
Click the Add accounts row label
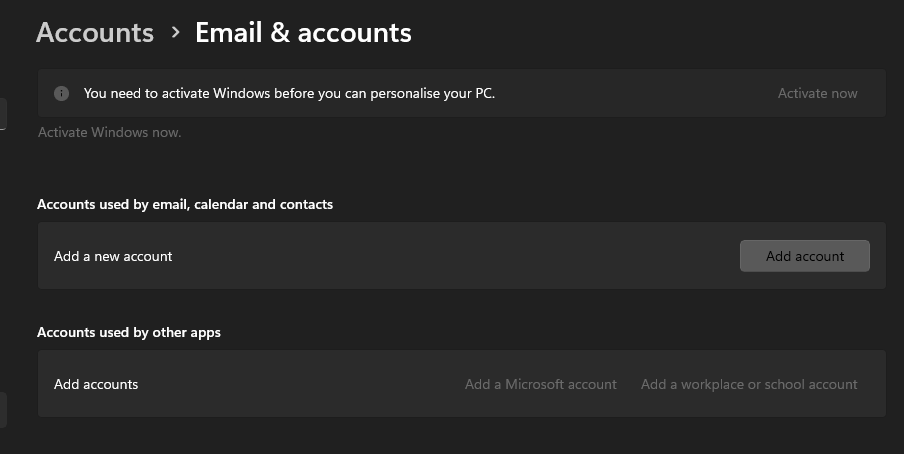tap(96, 384)
